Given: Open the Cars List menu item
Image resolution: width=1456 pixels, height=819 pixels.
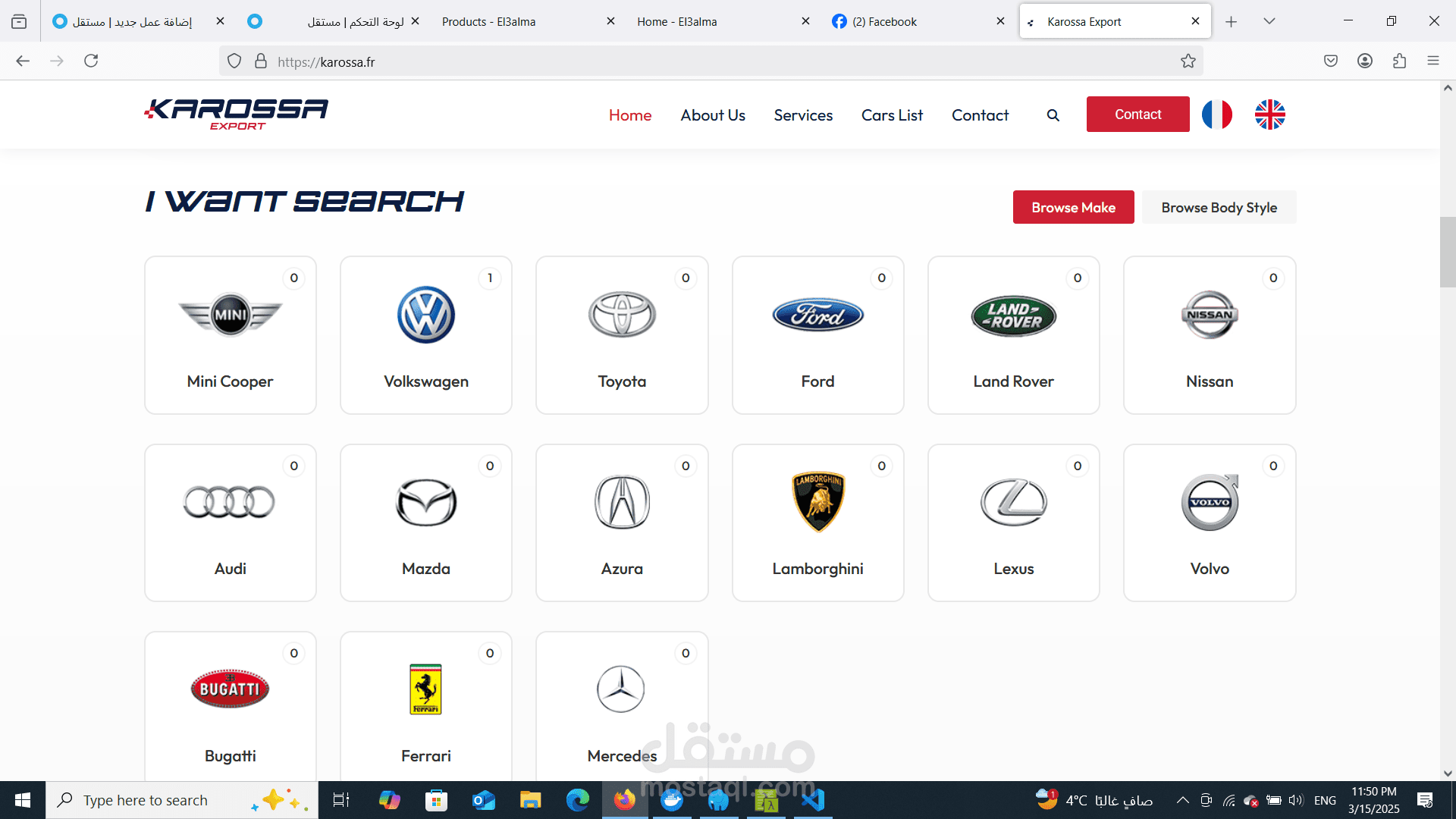Looking at the screenshot, I should point(892,115).
